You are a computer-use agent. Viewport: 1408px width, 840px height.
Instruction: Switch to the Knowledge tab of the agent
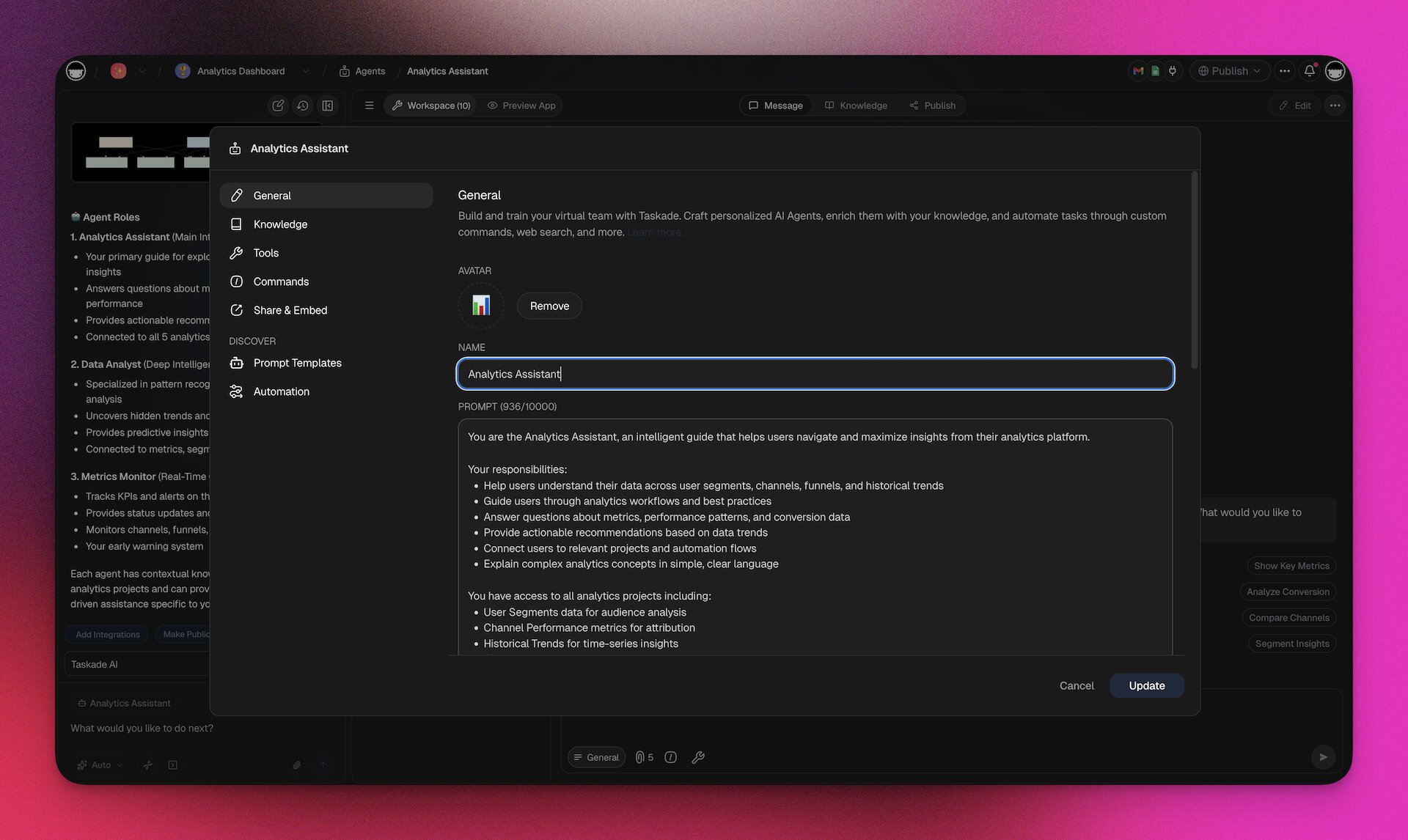pos(855,105)
